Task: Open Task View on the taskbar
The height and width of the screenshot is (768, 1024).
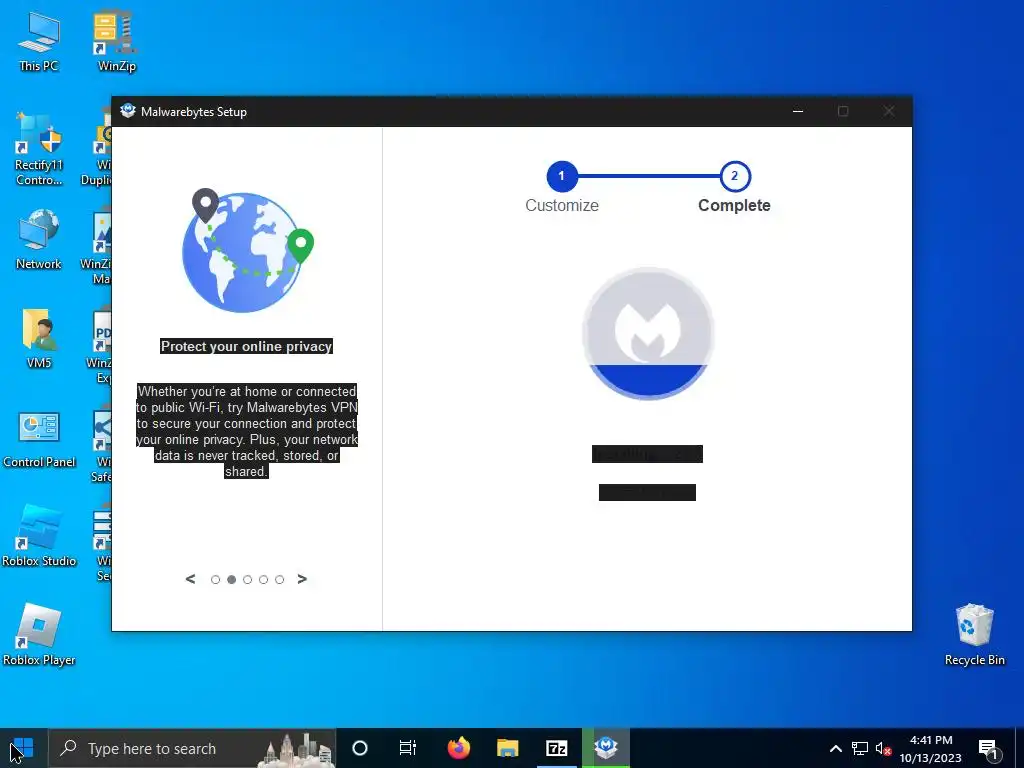Action: pos(408,748)
